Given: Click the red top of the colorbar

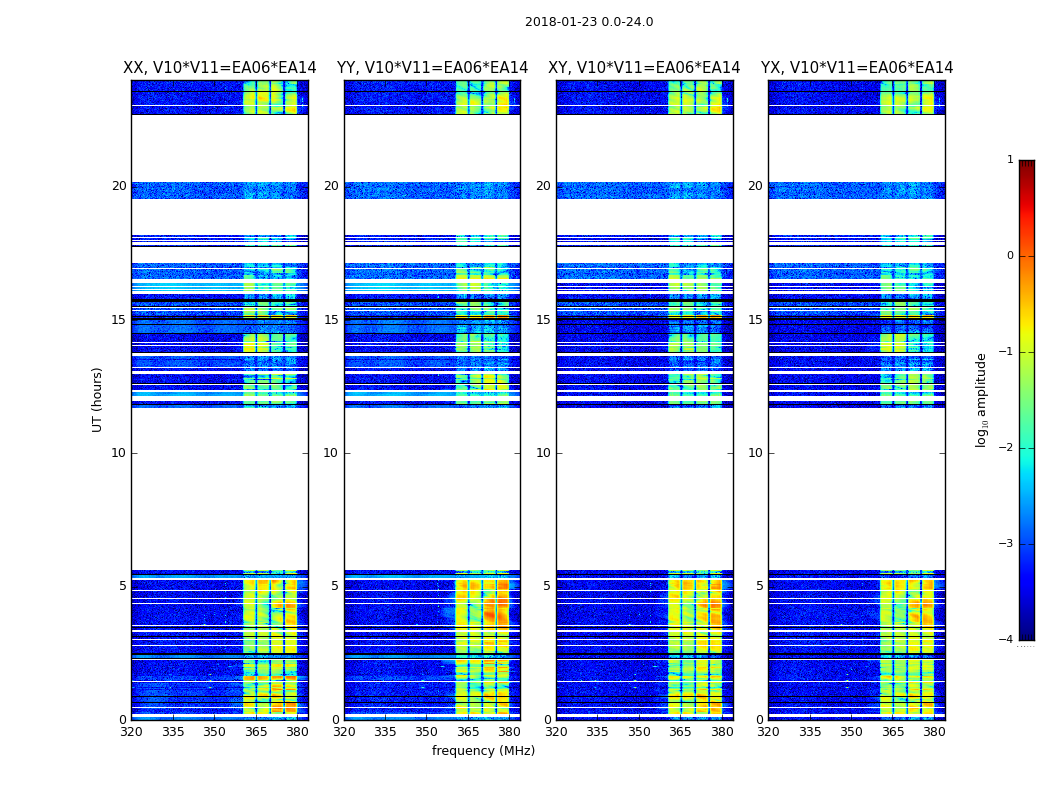Looking at the screenshot, I should 1026,166.
